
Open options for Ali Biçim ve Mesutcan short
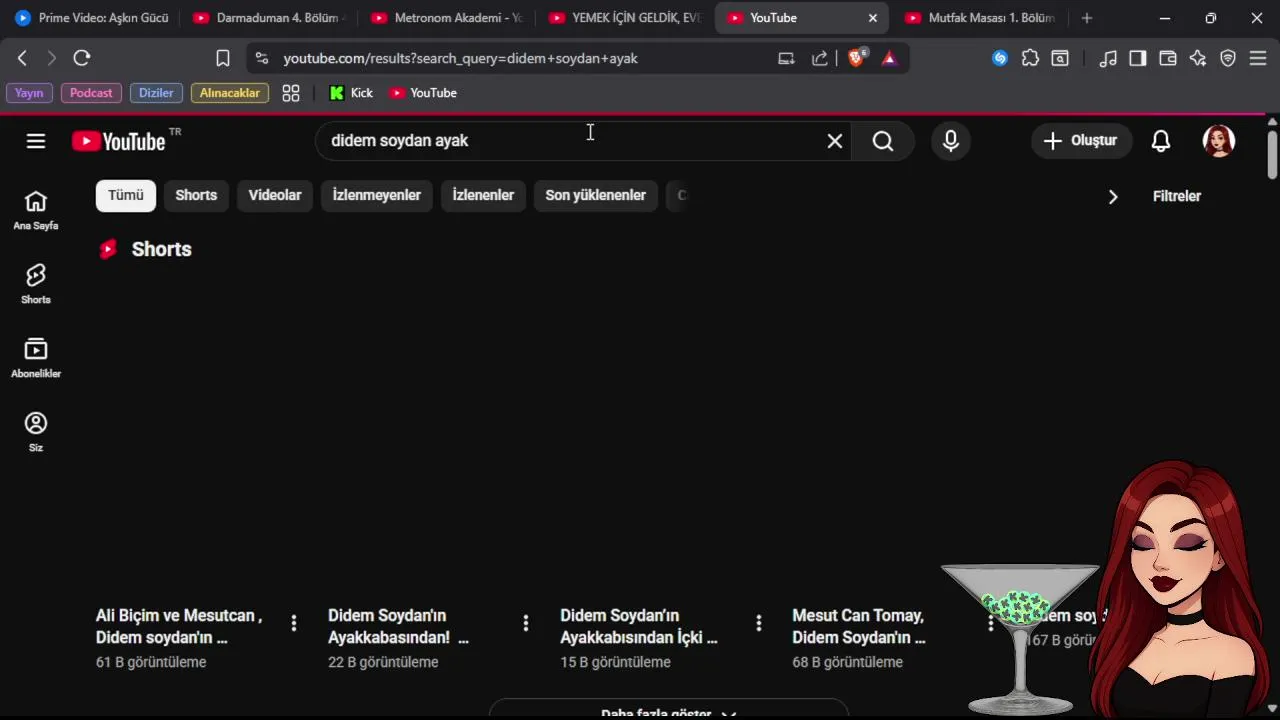[293, 623]
